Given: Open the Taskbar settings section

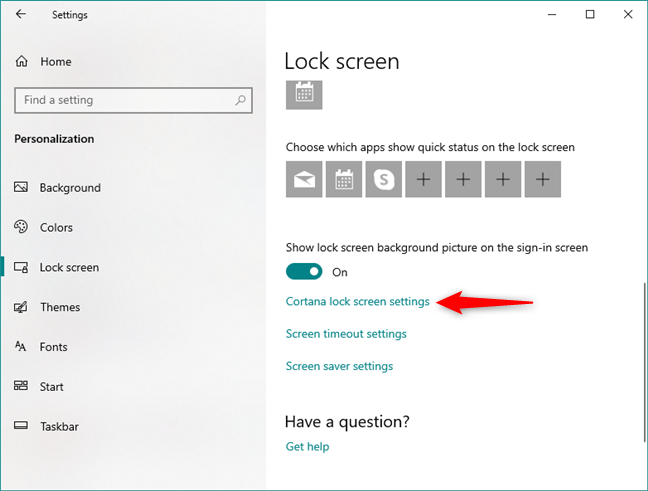Looking at the screenshot, I should pos(59,427).
